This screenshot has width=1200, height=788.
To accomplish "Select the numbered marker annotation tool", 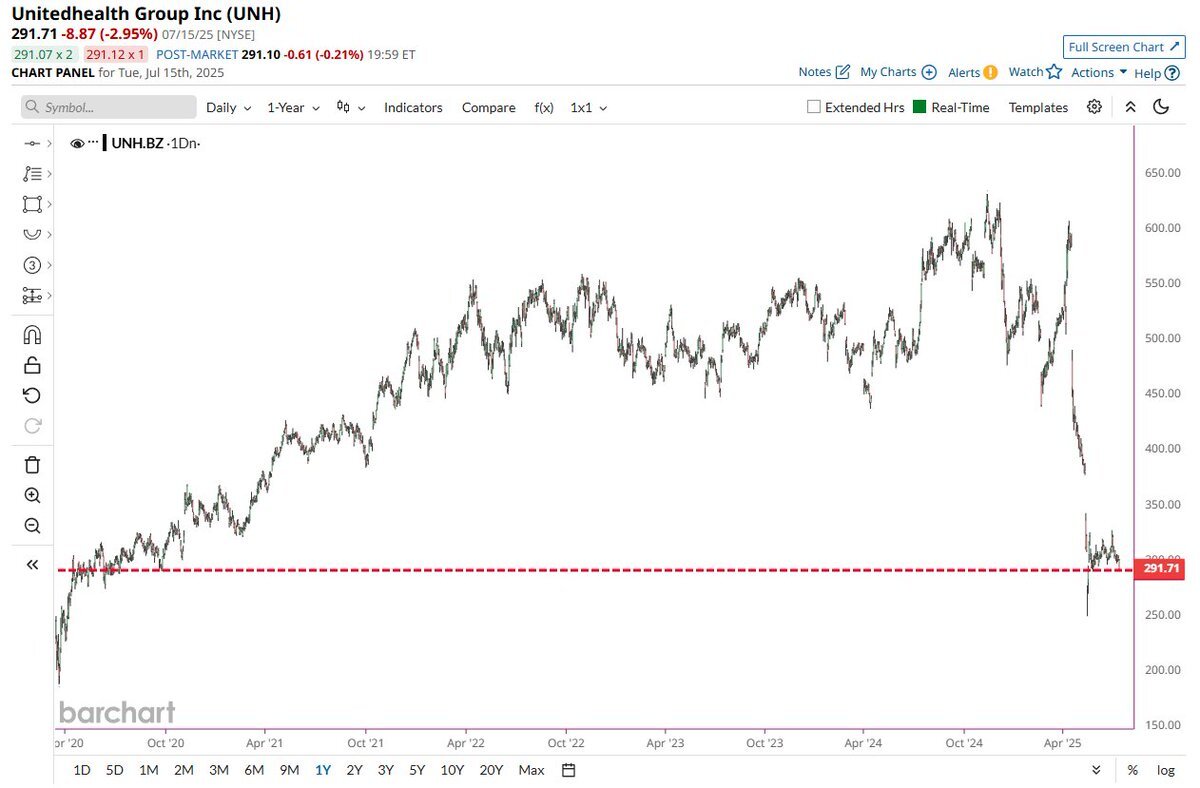I will 32,265.
